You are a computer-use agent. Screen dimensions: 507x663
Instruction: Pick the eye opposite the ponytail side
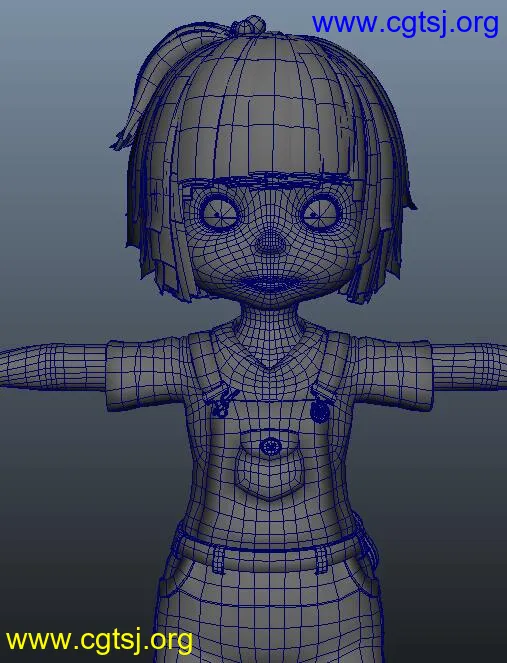320,212
